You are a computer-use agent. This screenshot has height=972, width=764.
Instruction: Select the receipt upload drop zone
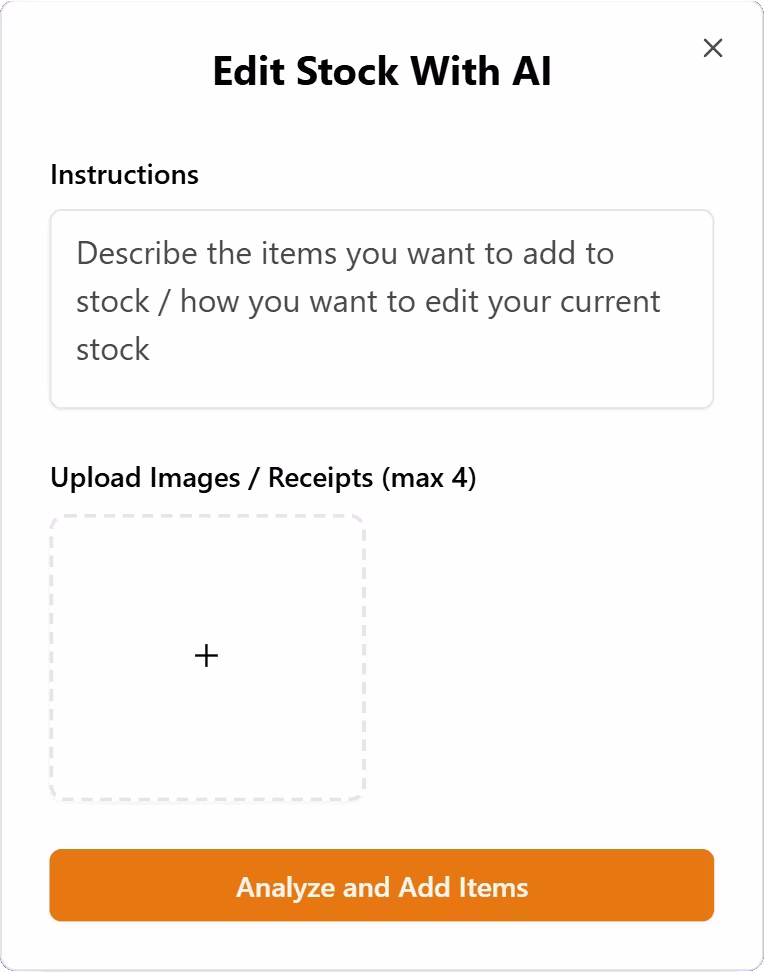tap(207, 657)
